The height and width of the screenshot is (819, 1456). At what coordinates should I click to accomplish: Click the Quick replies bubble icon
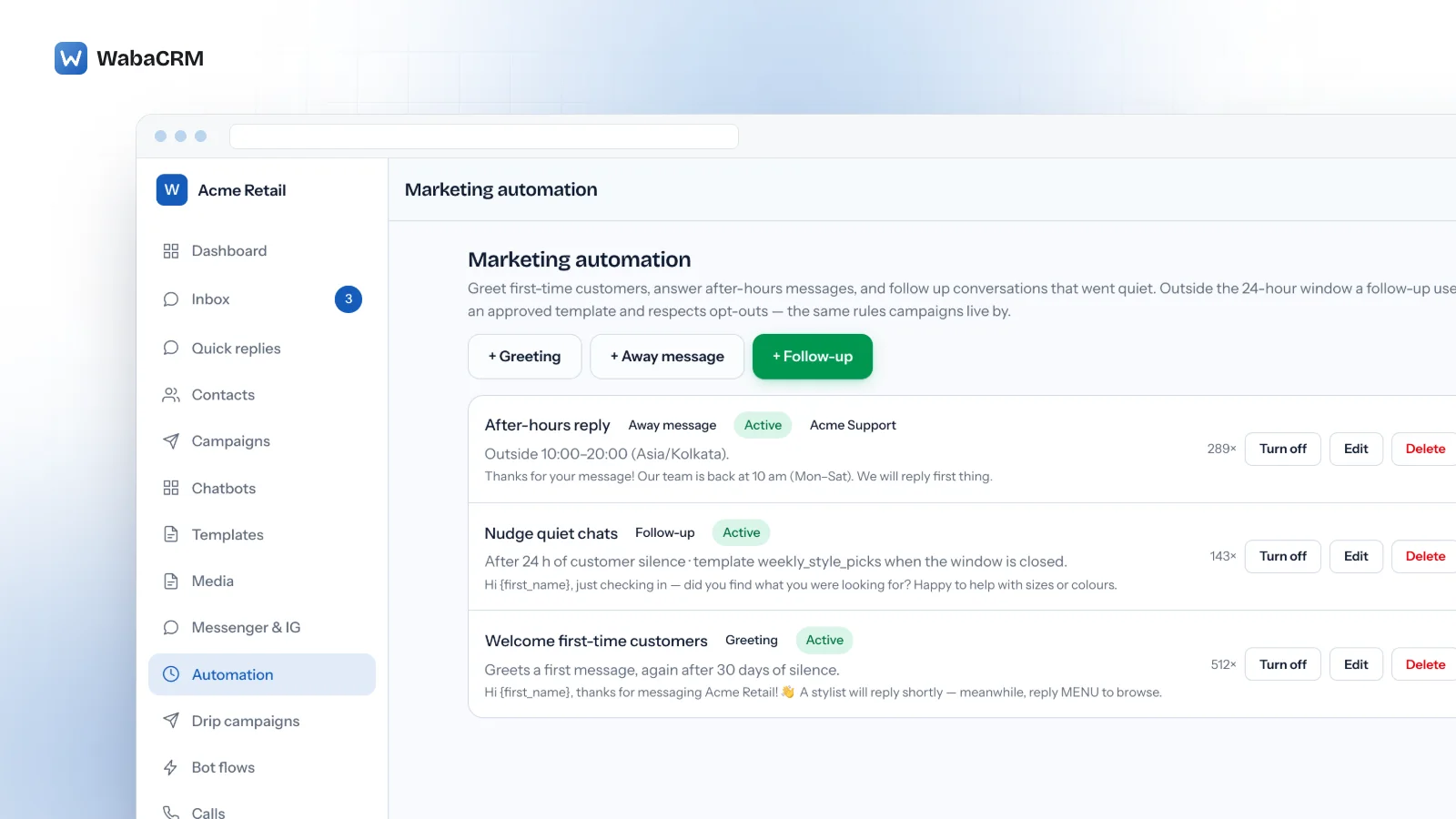pyautogui.click(x=171, y=349)
